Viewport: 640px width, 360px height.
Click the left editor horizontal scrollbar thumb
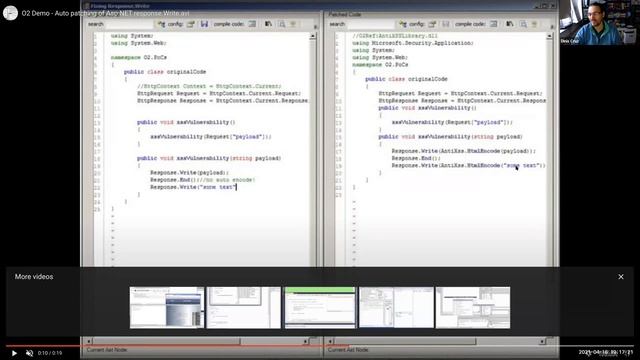point(167,341)
